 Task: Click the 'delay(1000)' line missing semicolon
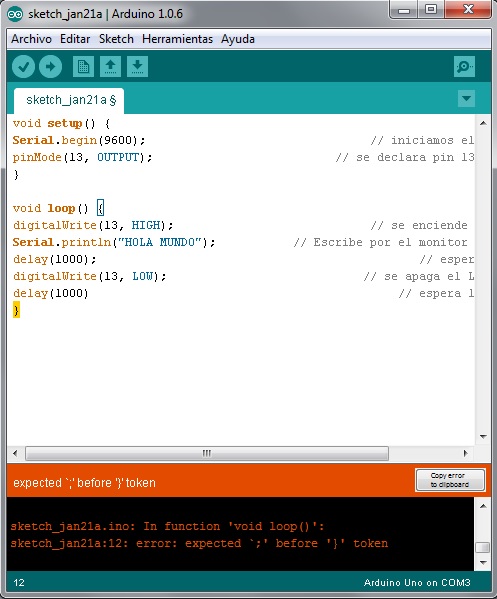[51, 293]
